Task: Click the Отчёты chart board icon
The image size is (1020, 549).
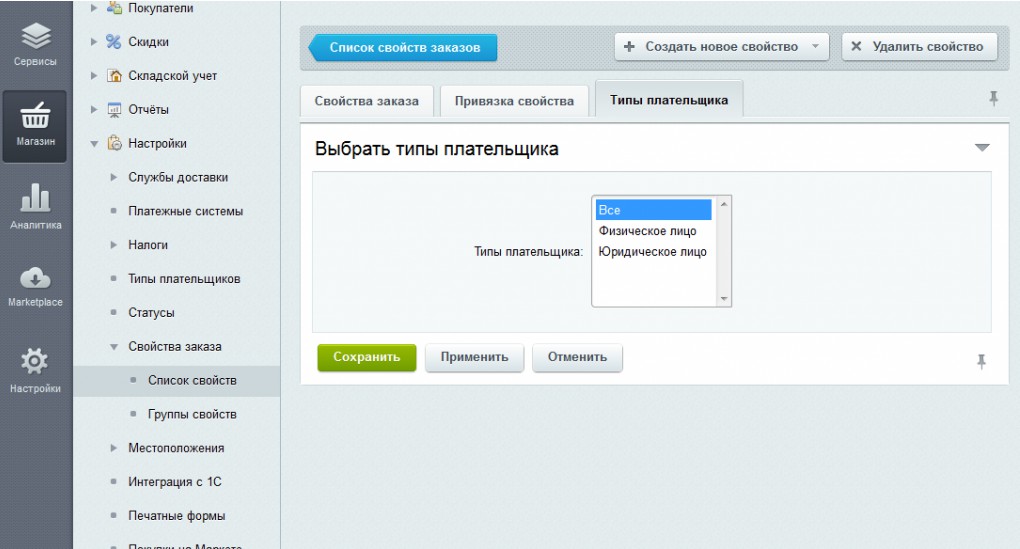Action: (114, 109)
